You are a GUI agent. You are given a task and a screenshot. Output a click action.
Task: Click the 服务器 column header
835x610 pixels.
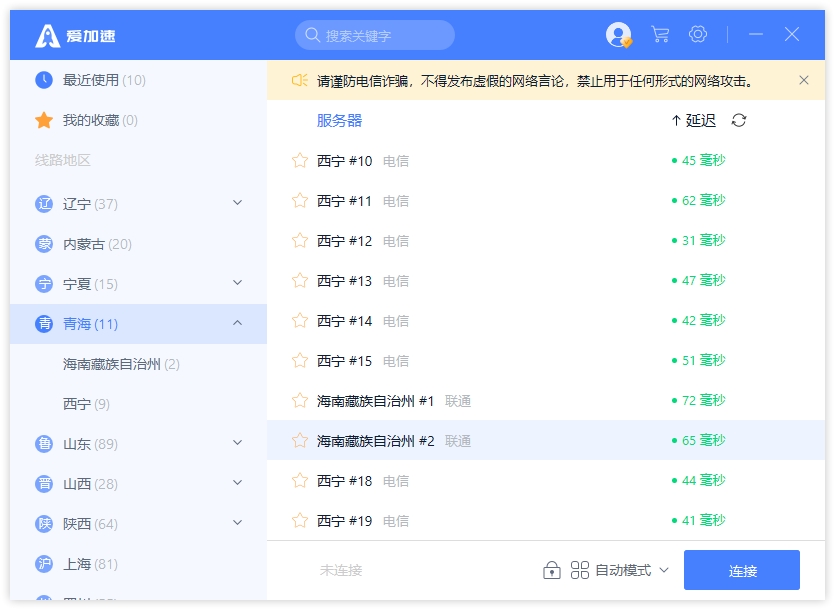click(x=339, y=120)
